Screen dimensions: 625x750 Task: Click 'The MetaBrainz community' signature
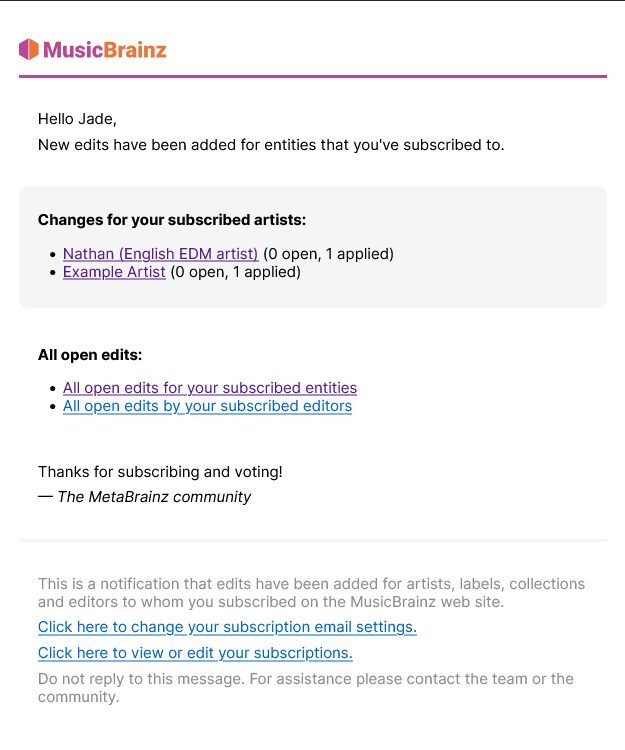(x=154, y=496)
